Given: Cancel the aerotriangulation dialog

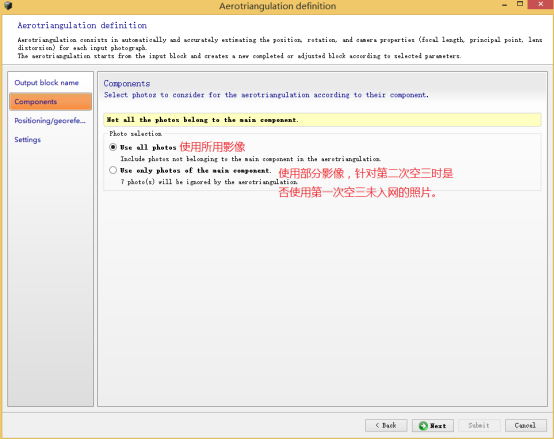Looking at the screenshot, I should coord(525,425).
